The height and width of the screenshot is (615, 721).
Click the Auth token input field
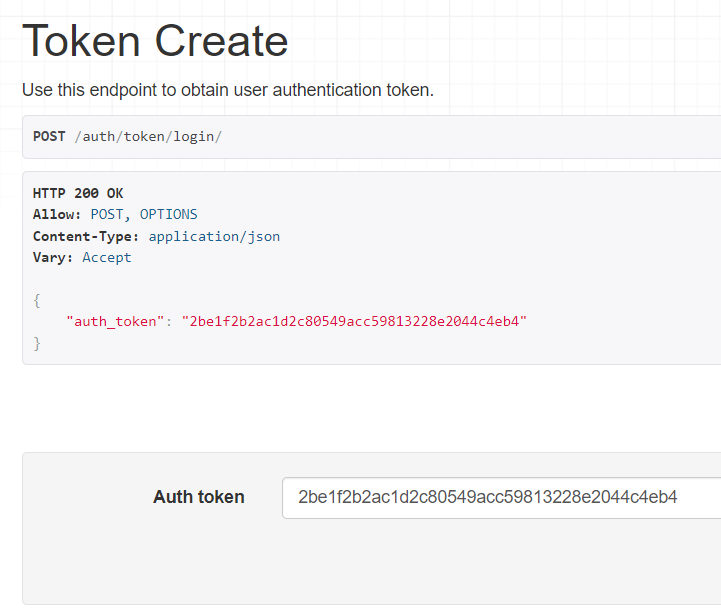500,497
